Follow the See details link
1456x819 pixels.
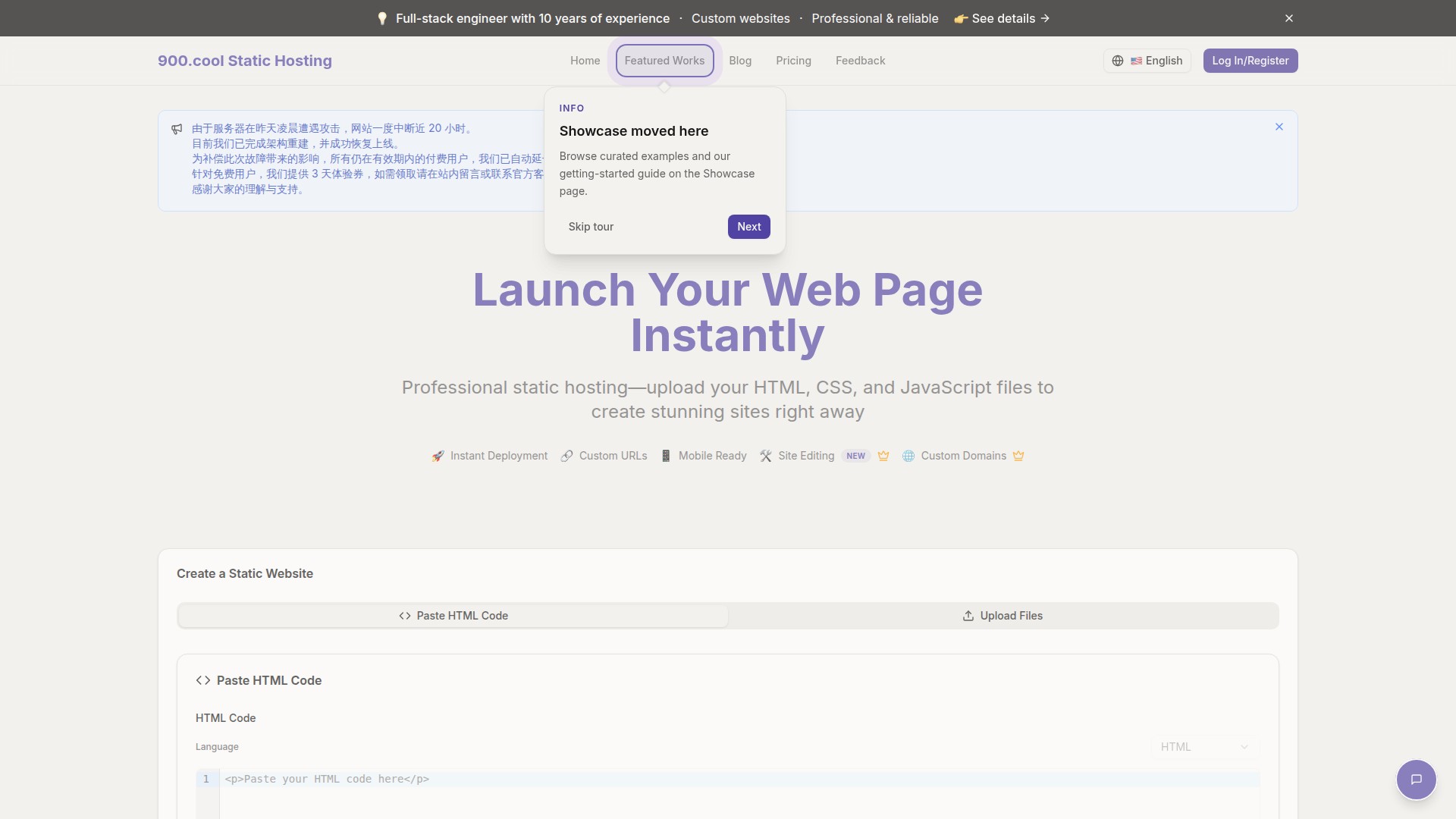[1003, 18]
